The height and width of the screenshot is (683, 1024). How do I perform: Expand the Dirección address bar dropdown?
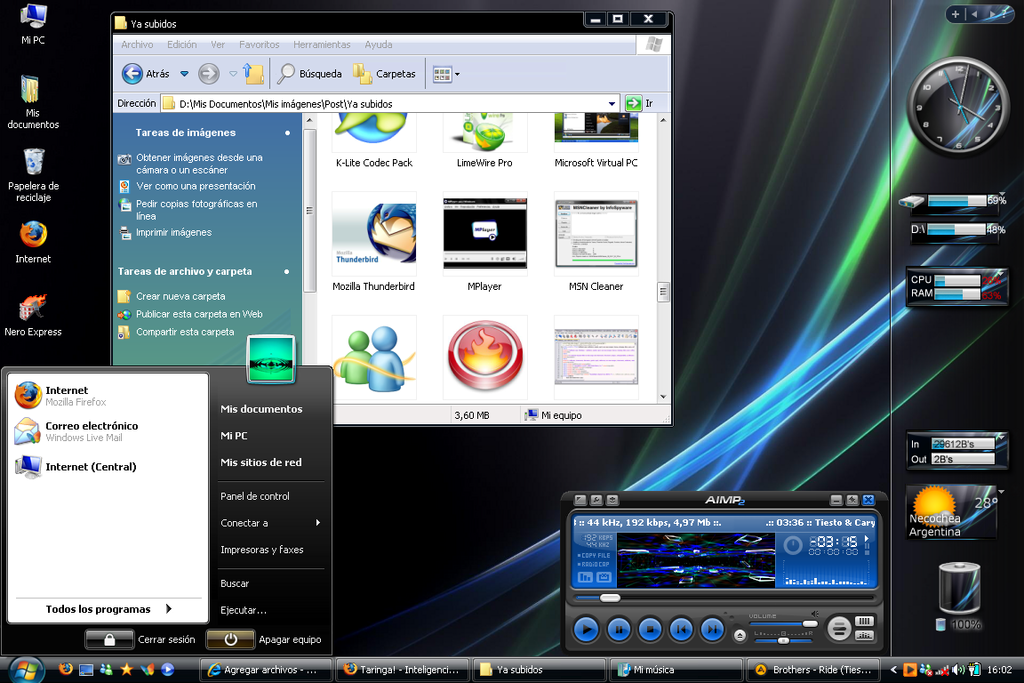612,103
